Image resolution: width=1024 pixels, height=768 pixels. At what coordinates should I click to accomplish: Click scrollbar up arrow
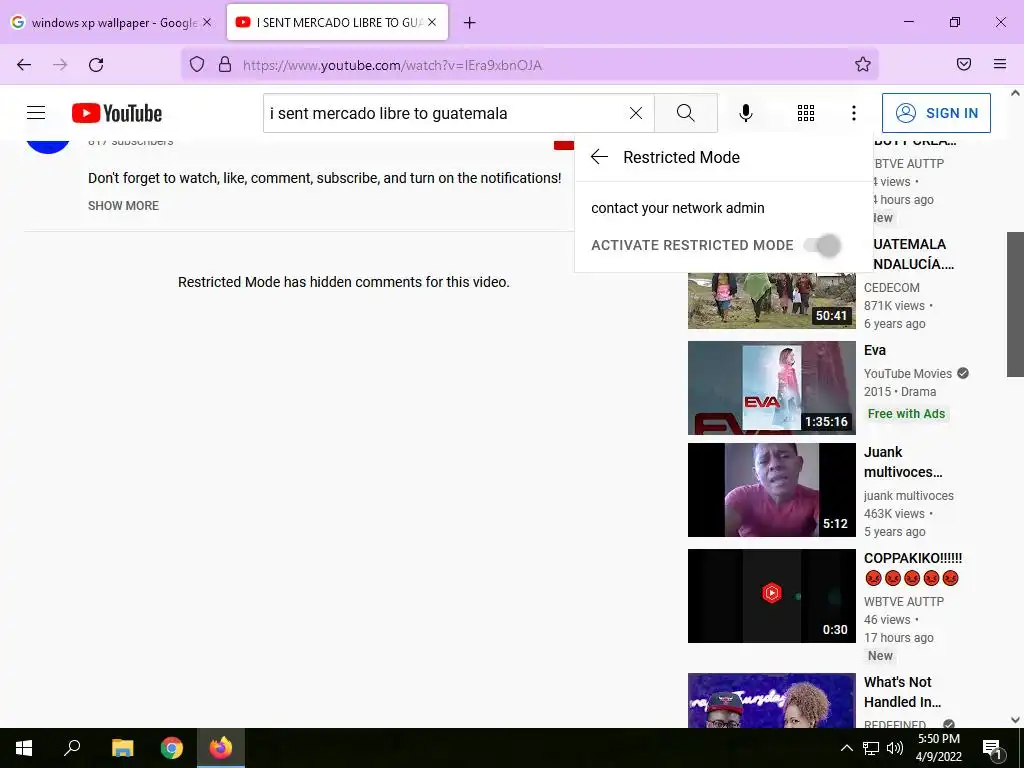1015,93
